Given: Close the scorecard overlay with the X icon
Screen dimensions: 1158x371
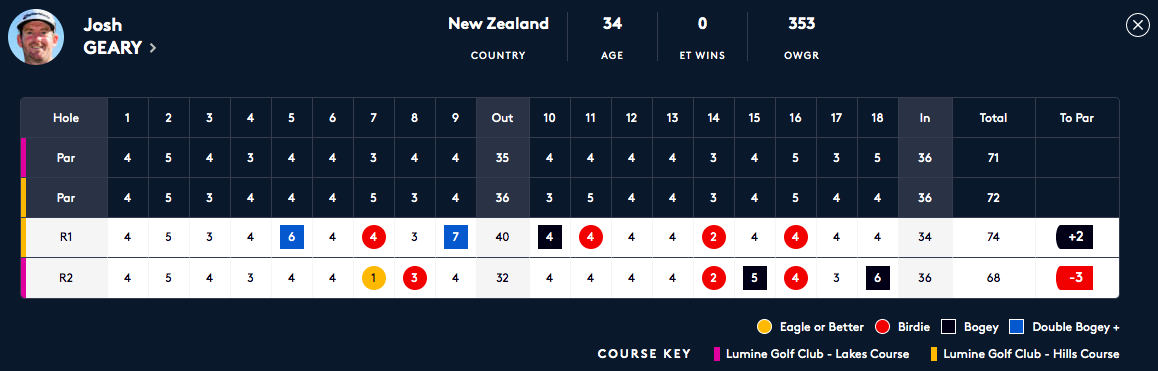Looking at the screenshot, I should tap(1137, 26).
